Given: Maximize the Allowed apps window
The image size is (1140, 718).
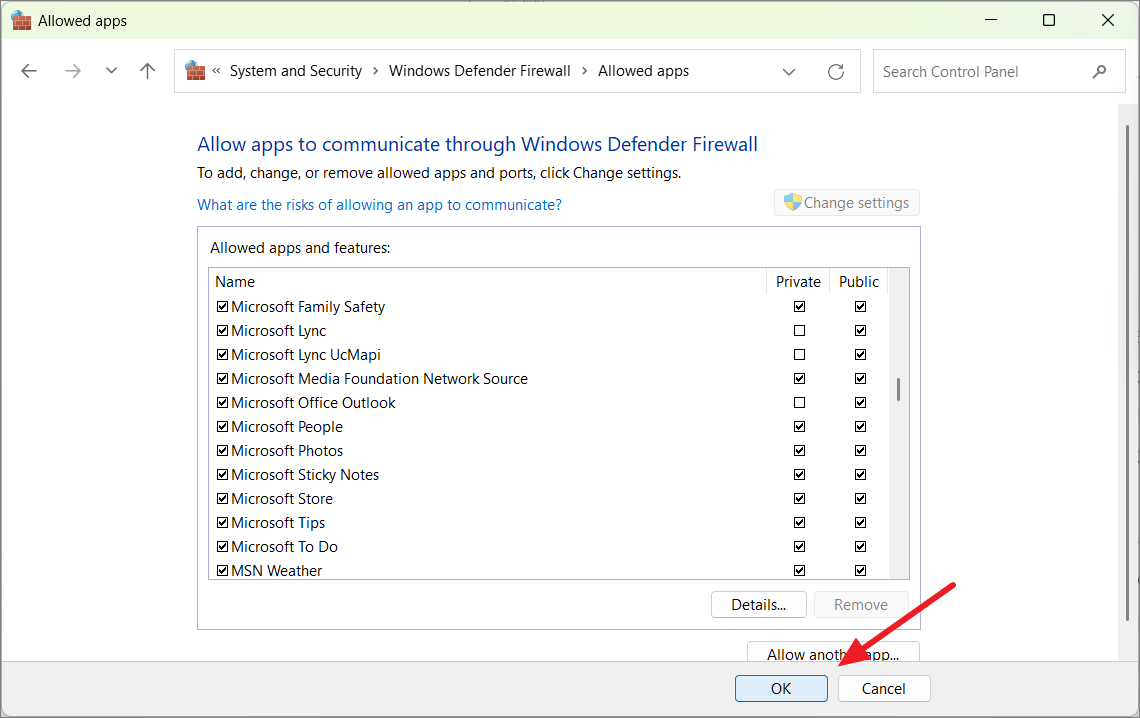Looking at the screenshot, I should click(x=1049, y=20).
